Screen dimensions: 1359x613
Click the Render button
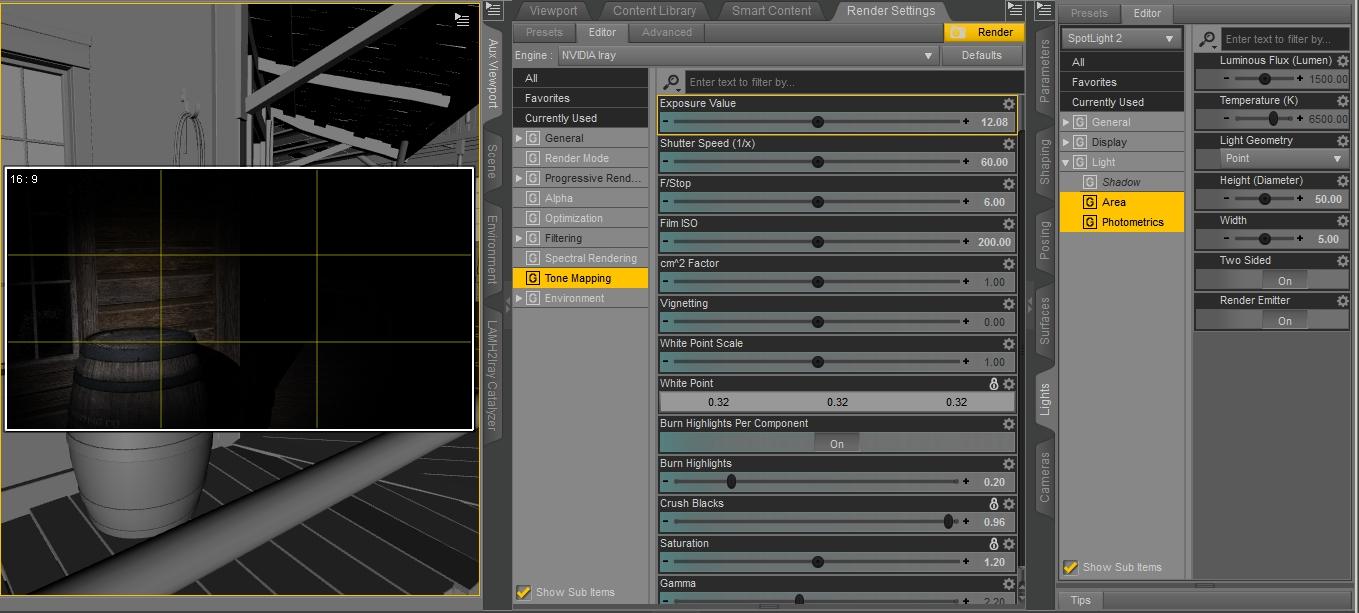pyautogui.click(x=985, y=32)
